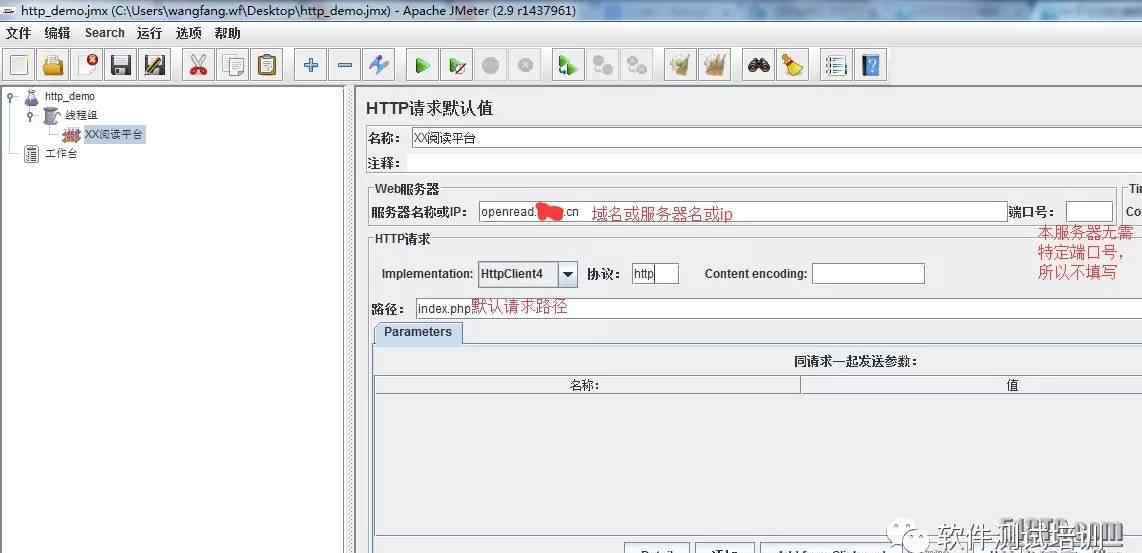Screen dimensions: 1142x553
Task: Click the Toggle enable/disable icon
Action: (379, 66)
